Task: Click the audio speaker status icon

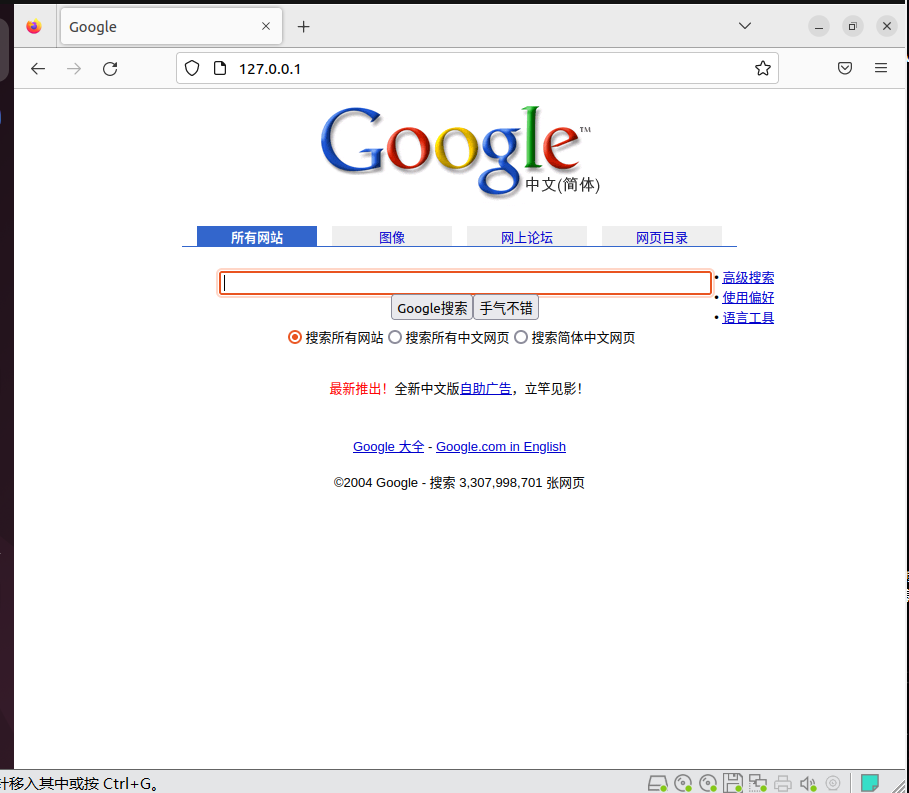Action: 808,783
